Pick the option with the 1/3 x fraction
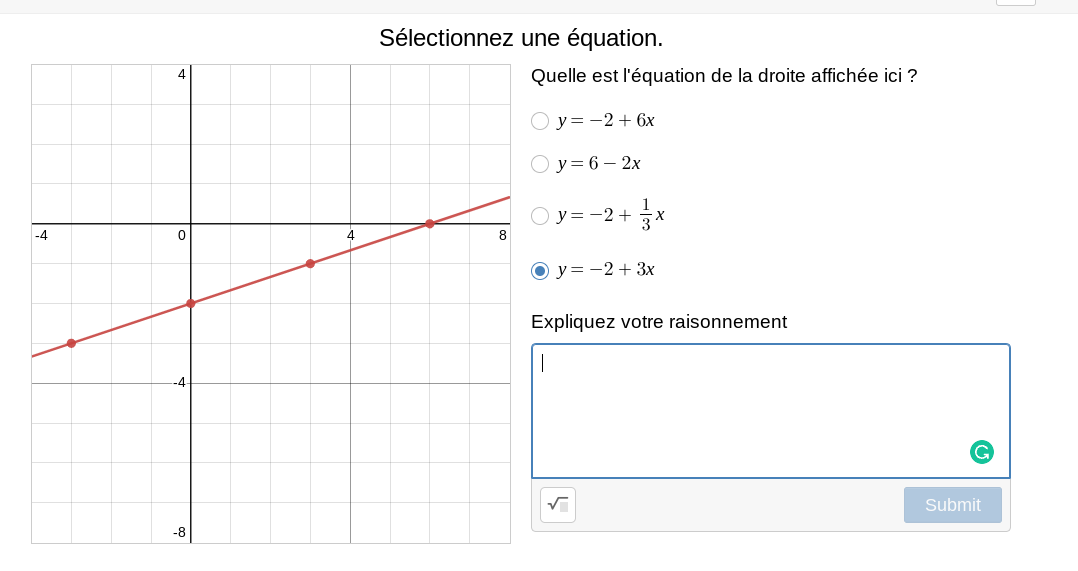Image resolution: width=1078 pixels, height=571 pixels. point(540,216)
